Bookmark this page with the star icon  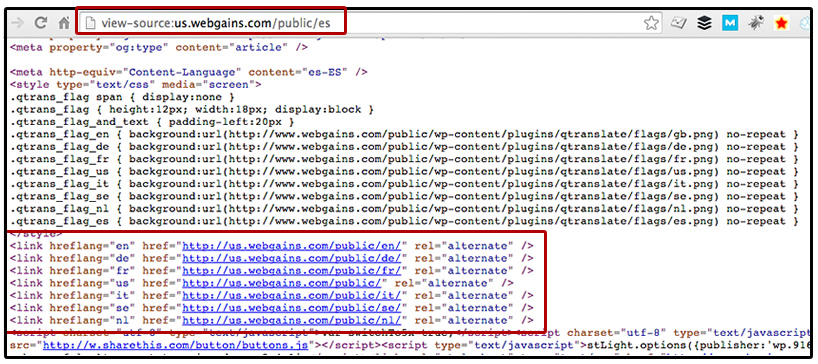651,22
